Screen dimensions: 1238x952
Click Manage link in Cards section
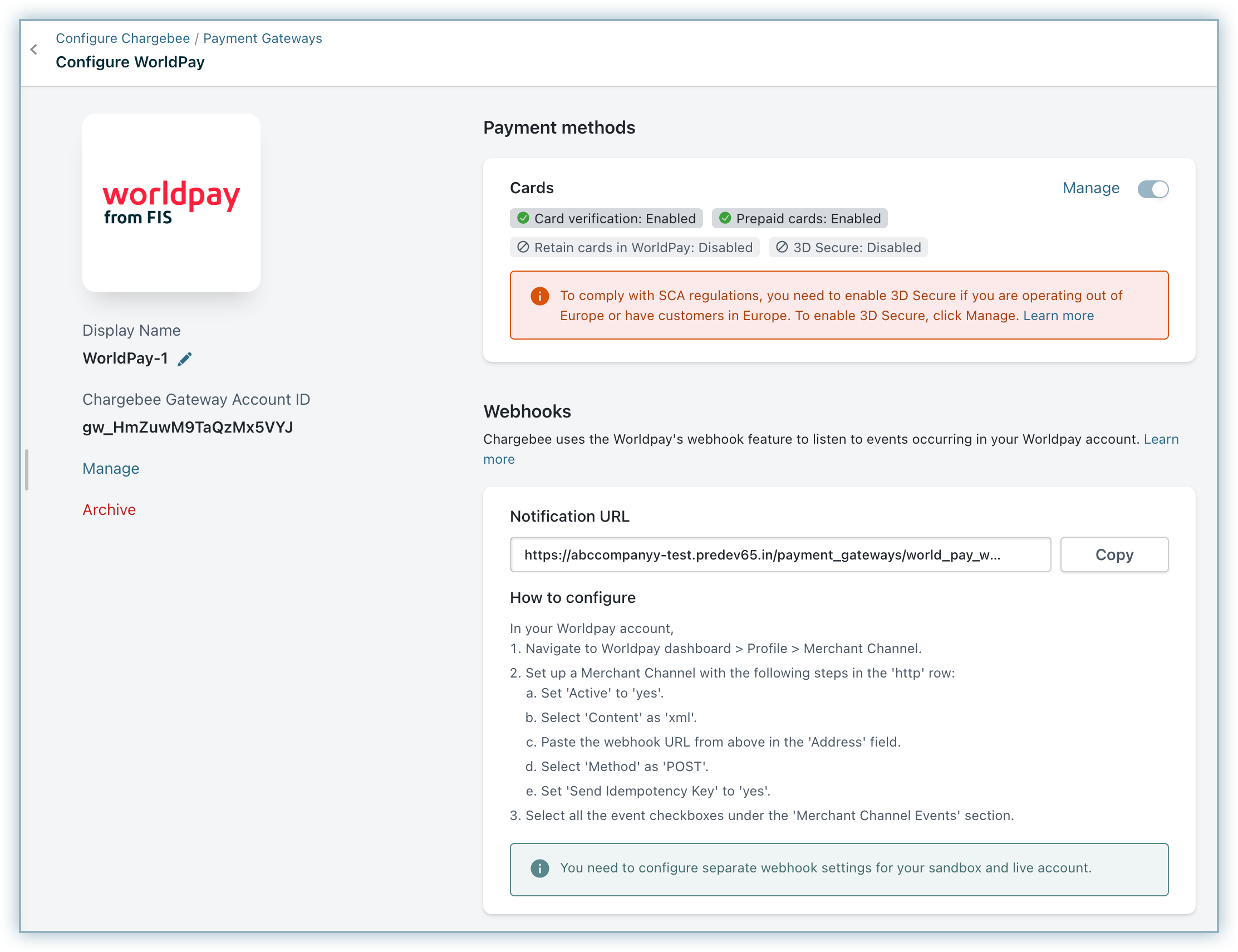click(x=1090, y=188)
